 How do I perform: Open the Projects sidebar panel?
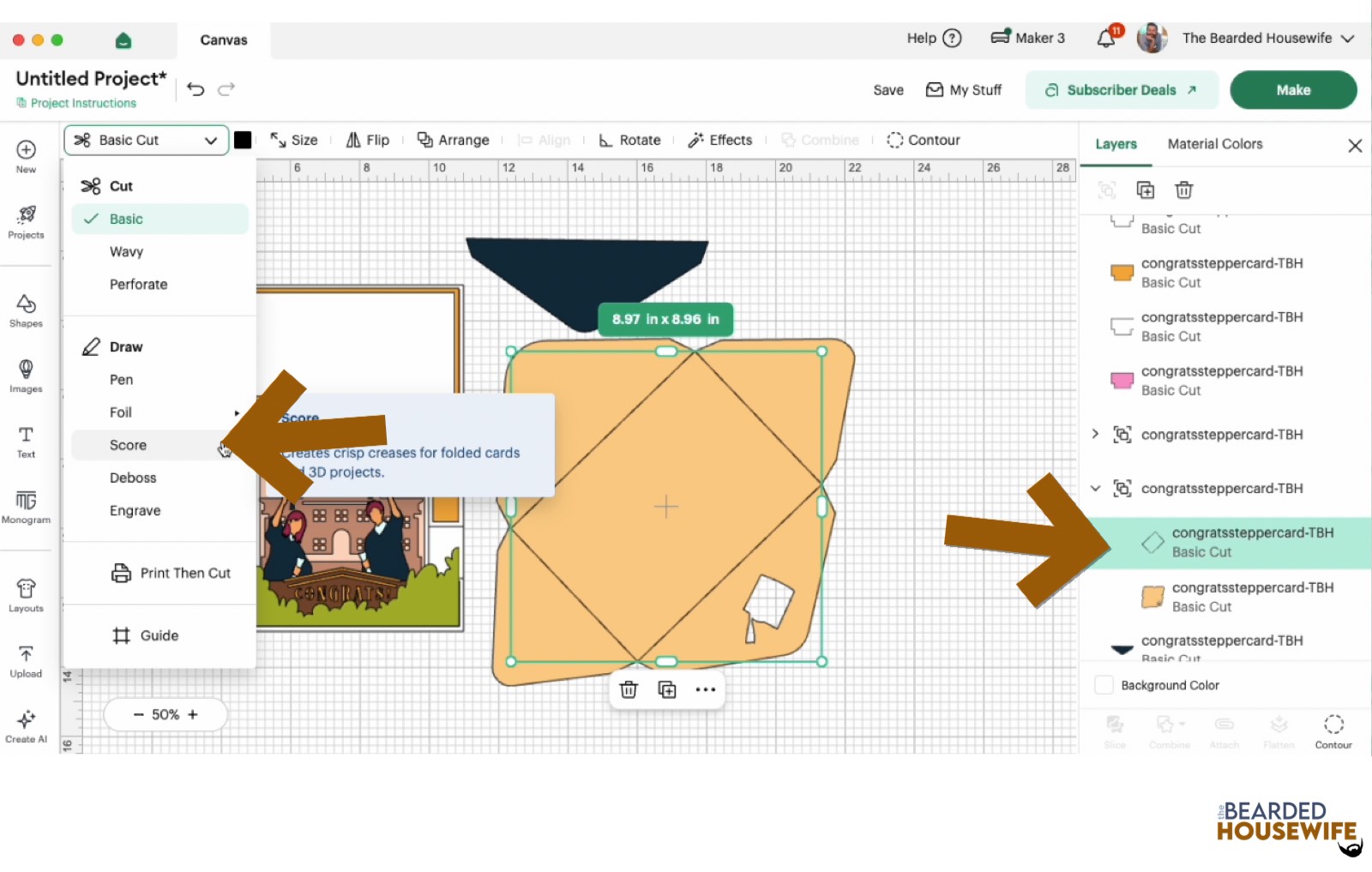tap(26, 222)
